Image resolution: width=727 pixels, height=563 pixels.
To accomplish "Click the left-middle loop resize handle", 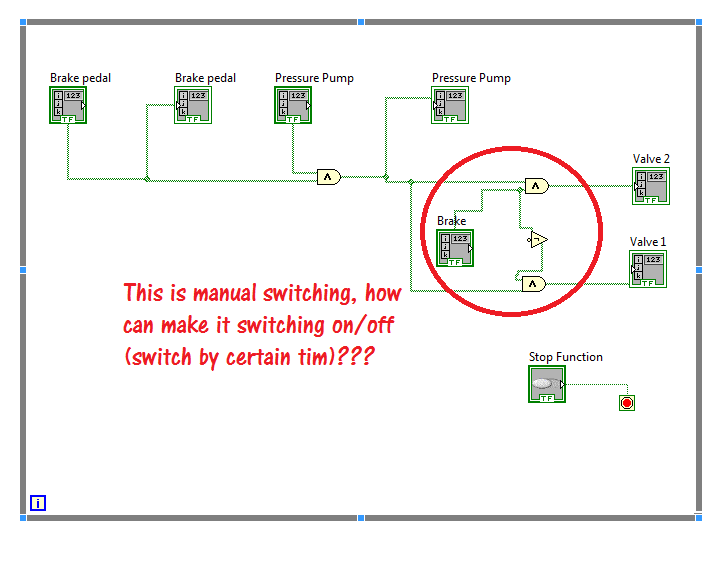I will (23, 270).
